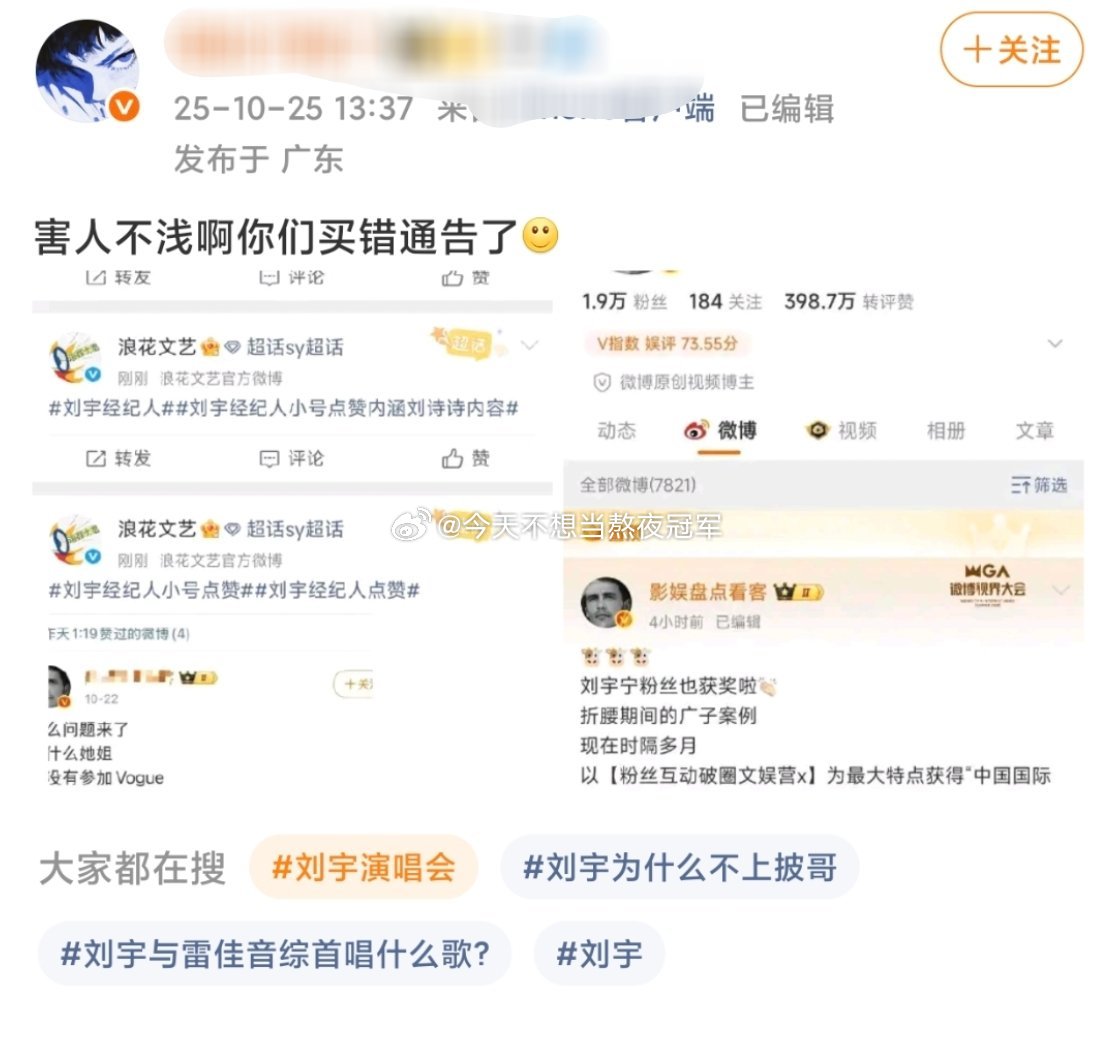Image resolution: width=1116 pixels, height=1049 pixels.
Task: Open the #刘宇为什么不上披哥 search tag
Action: point(680,868)
